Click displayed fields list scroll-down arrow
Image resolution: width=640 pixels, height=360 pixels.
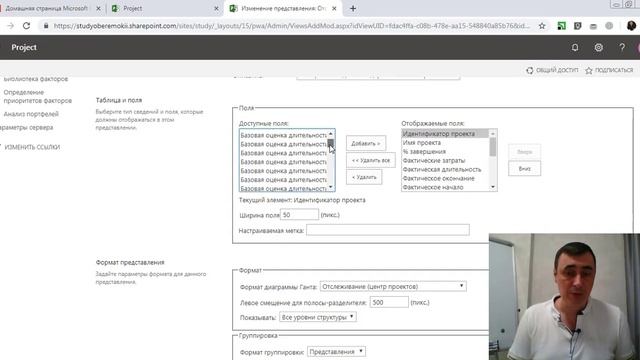(493, 187)
